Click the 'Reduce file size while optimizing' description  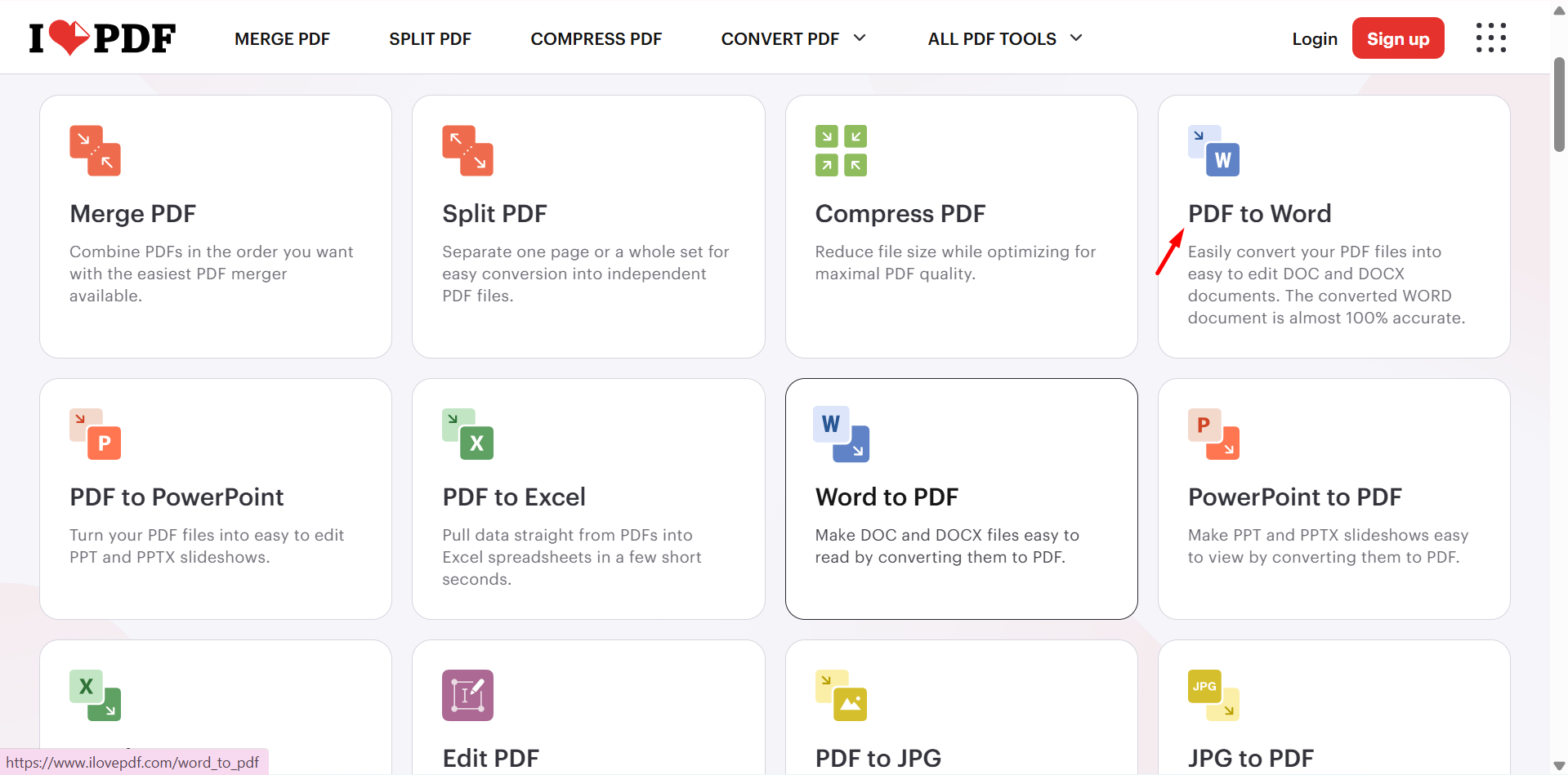955,263
